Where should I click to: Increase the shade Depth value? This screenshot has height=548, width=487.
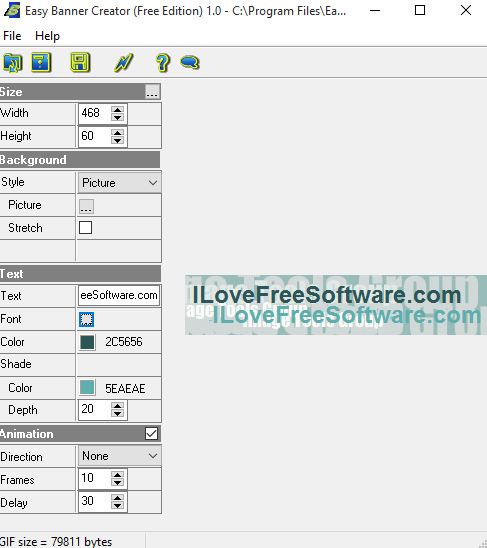pyautogui.click(x=117, y=405)
